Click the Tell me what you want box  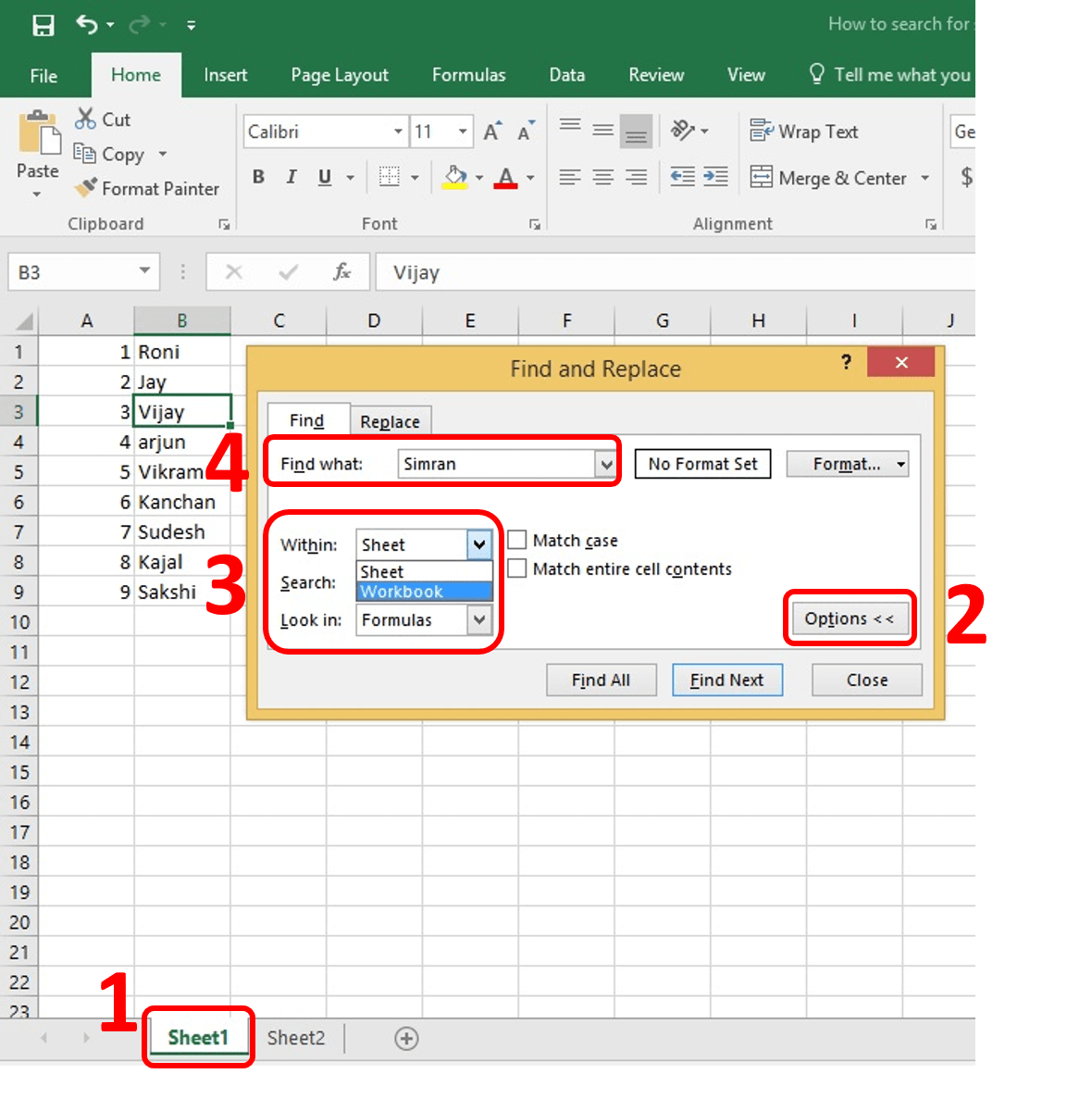(890, 75)
